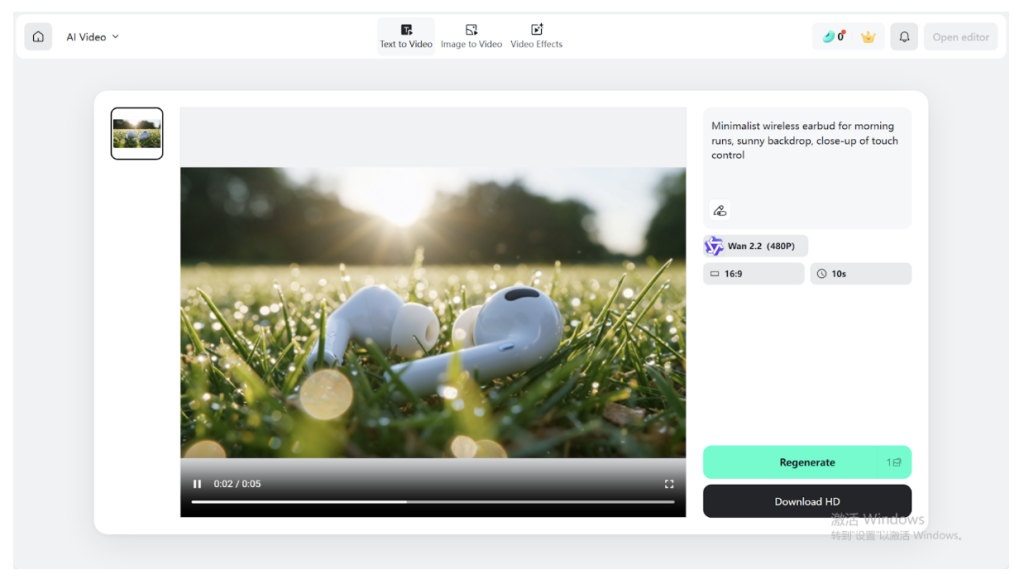Screen dimensions: 1024x579
Task: Click the edit prompt icon
Action: pos(719,210)
